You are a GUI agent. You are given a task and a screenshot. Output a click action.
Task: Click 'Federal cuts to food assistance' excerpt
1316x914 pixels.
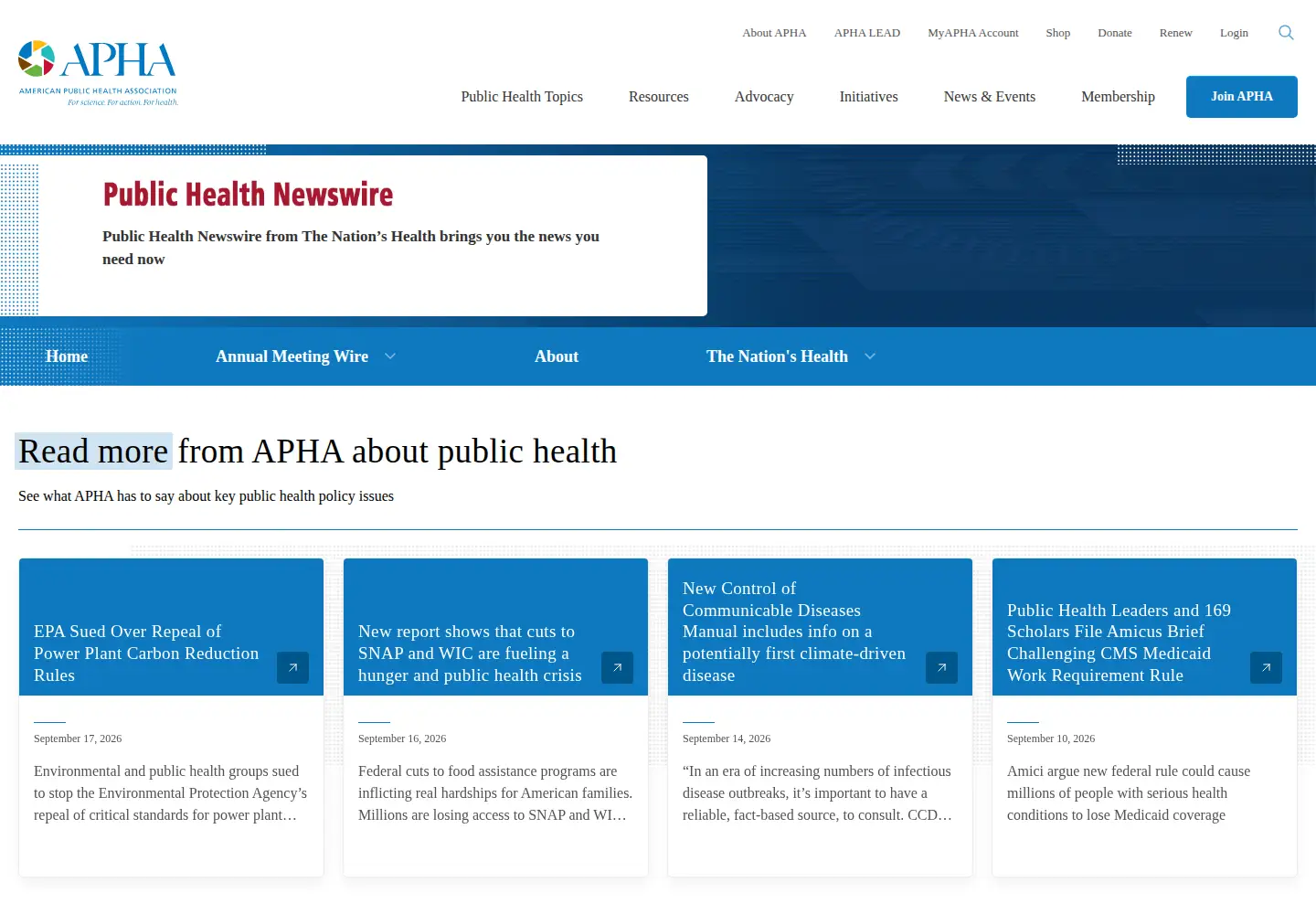(495, 793)
